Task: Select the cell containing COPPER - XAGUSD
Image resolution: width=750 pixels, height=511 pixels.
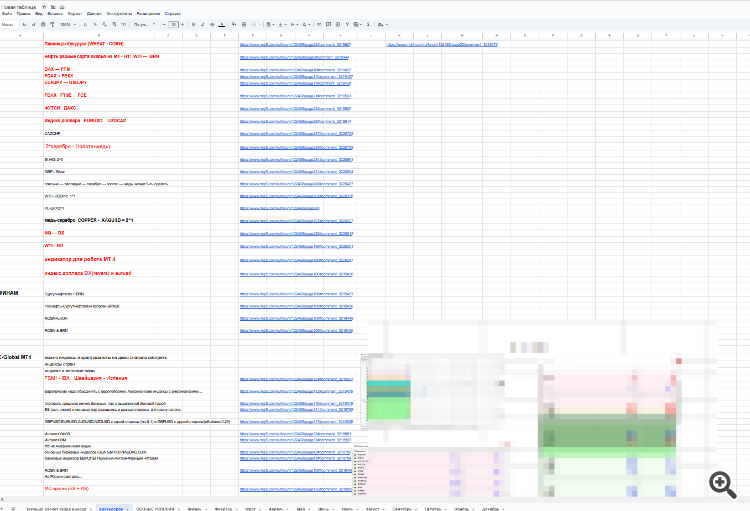Action: pyautogui.click(x=99, y=220)
